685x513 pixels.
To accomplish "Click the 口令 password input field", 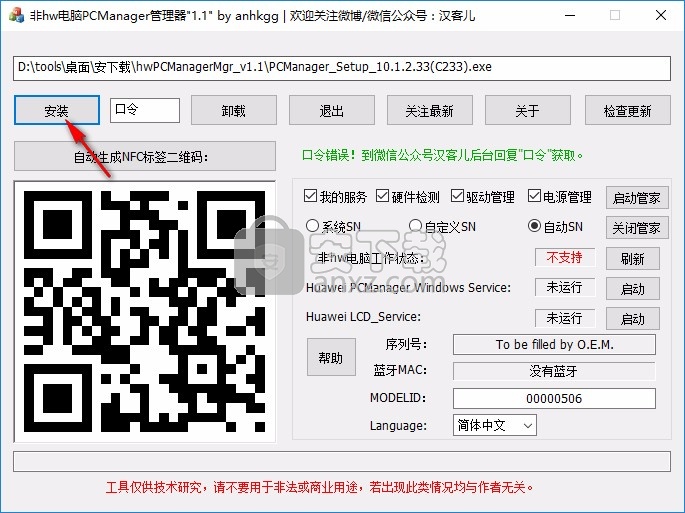I will pyautogui.click(x=145, y=110).
